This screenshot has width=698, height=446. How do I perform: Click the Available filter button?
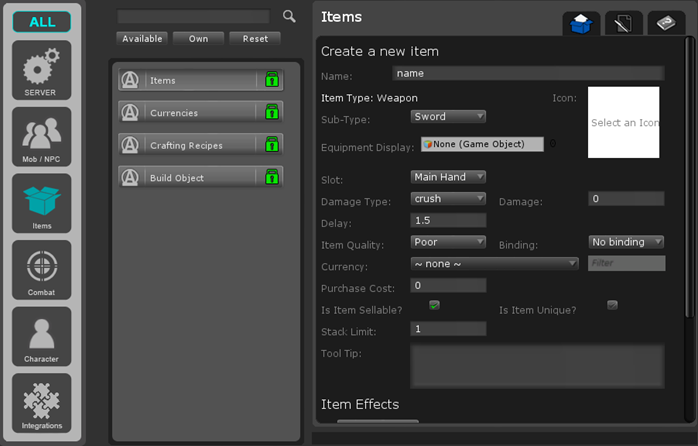tap(142, 39)
